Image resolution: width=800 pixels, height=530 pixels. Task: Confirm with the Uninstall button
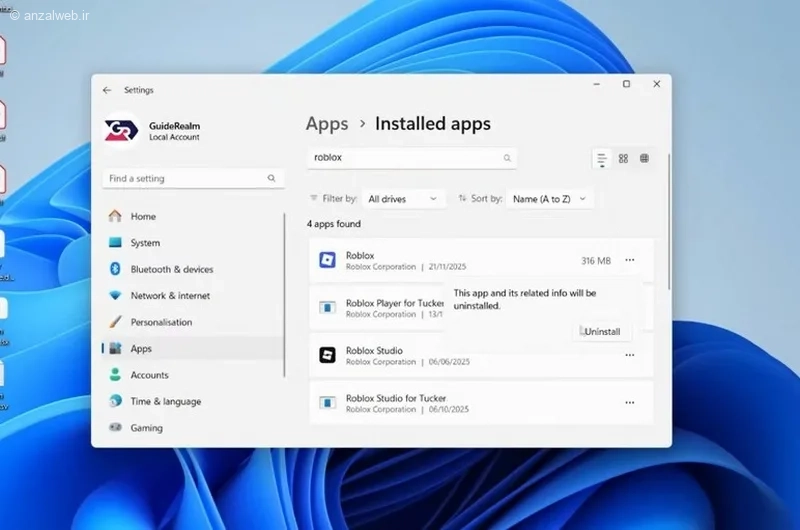click(x=602, y=332)
